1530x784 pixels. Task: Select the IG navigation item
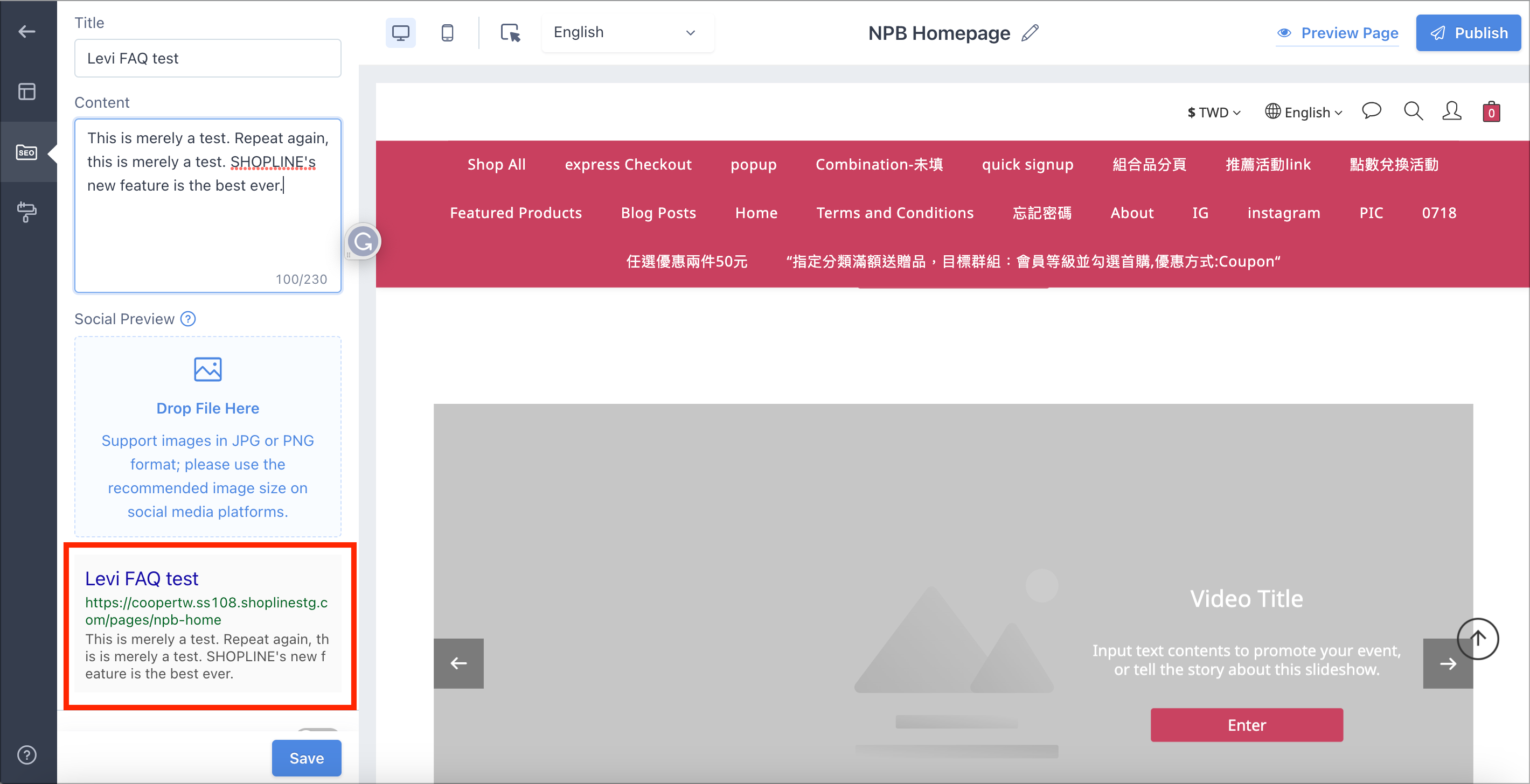tap(1200, 213)
